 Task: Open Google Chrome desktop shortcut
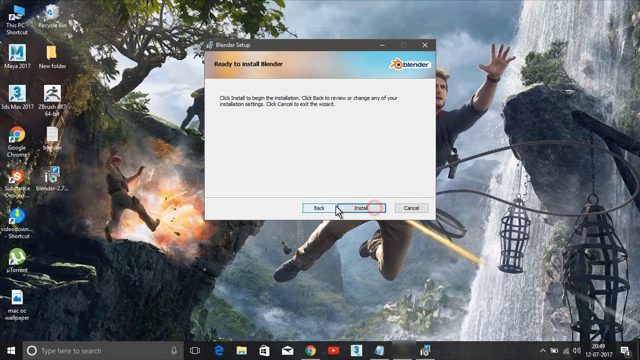click(x=17, y=141)
